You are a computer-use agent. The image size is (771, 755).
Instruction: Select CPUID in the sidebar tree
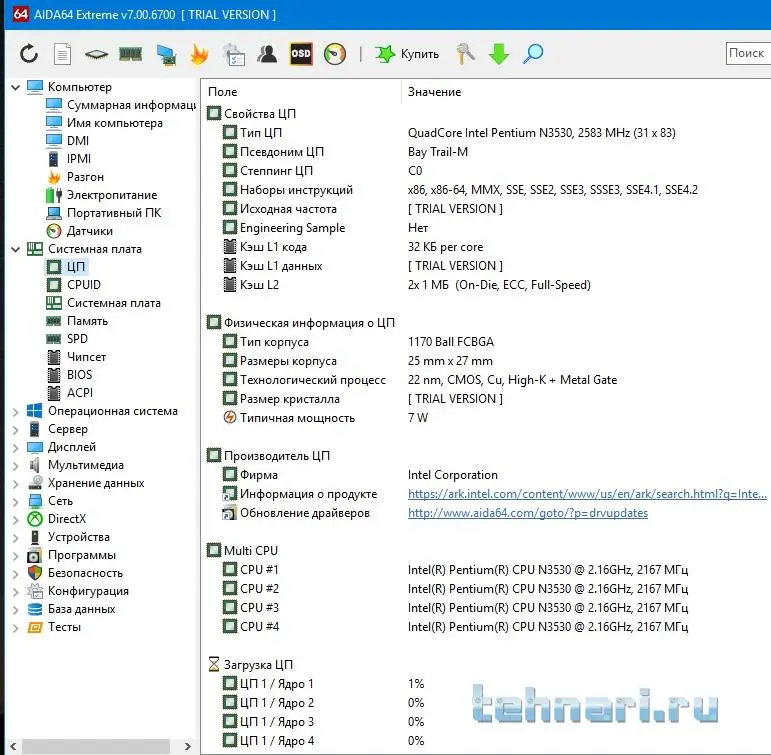[x=83, y=285]
